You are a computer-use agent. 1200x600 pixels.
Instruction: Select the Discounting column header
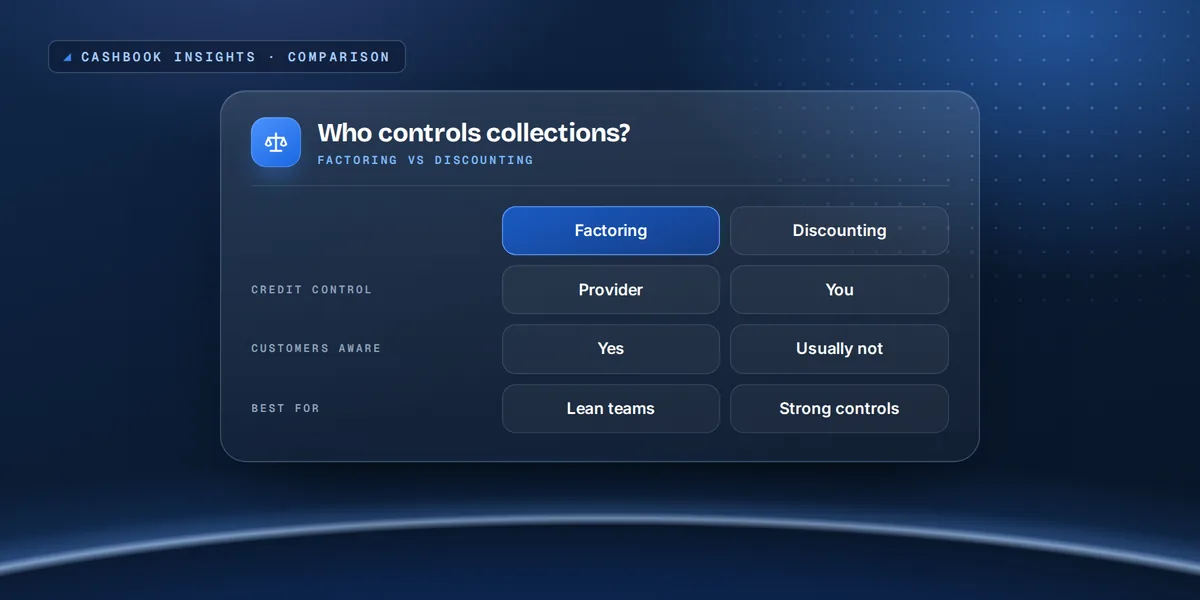pos(839,231)
